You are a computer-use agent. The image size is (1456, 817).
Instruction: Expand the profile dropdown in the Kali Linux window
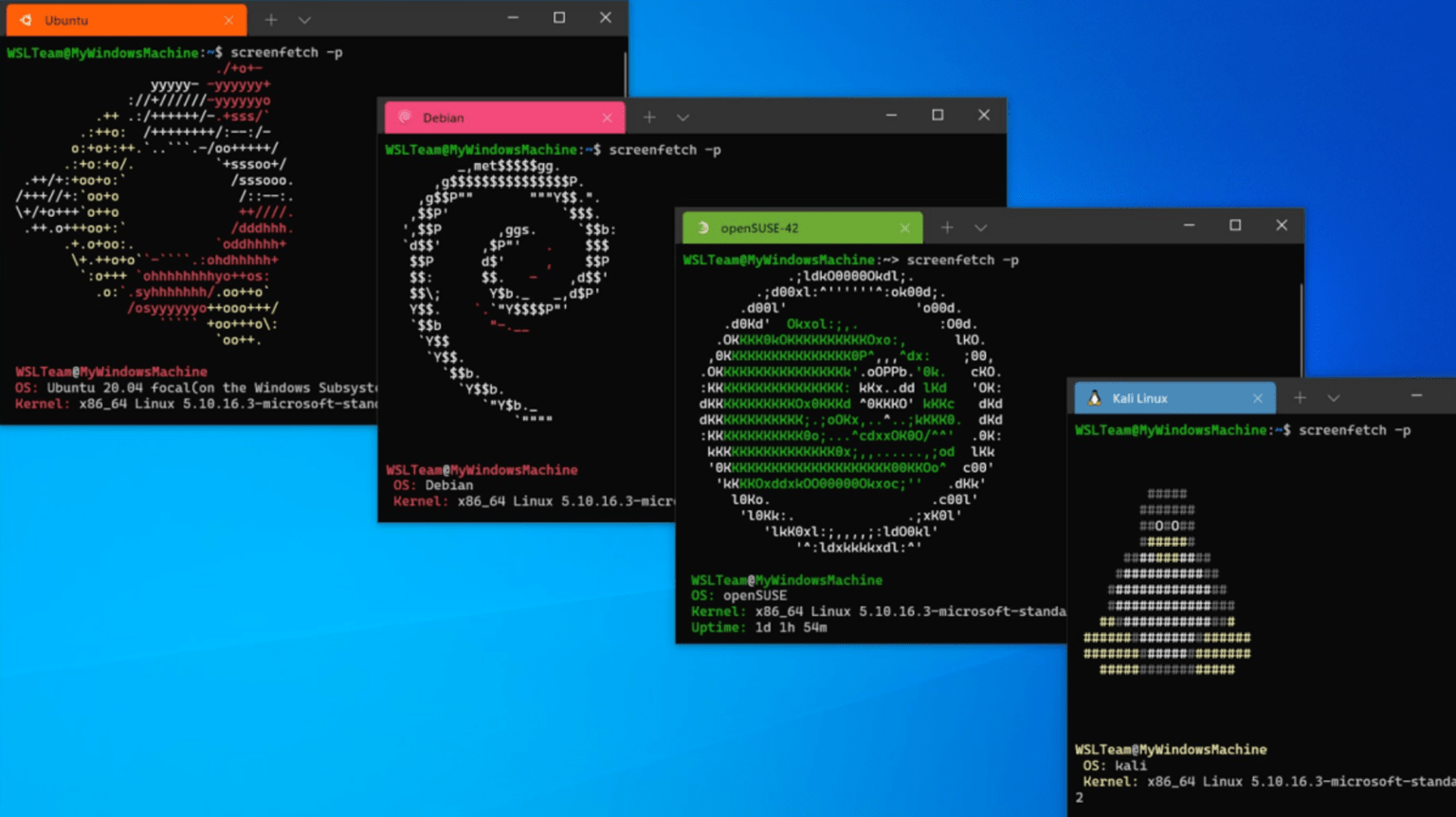tap(1334, 398)
